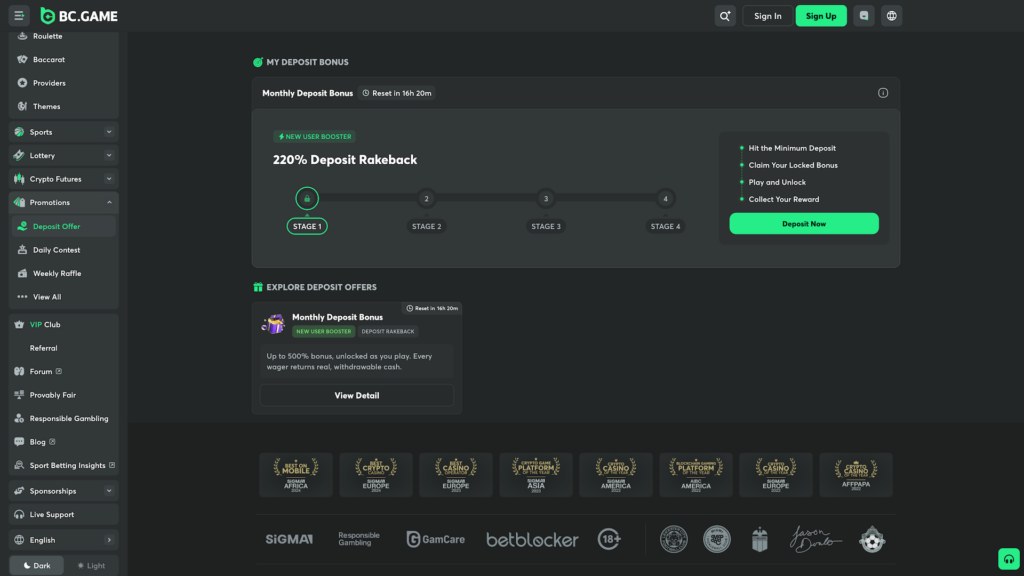The width and height of the screenshot is (1024, 576).
Task: Select the Stage 1 label pill
Action: coord(307,227)
